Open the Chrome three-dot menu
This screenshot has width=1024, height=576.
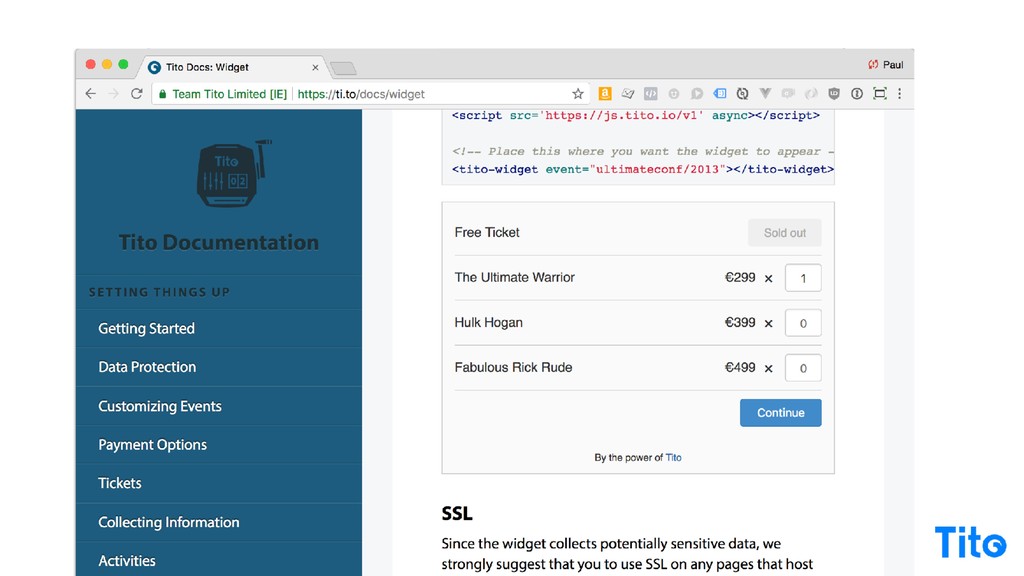click(x=900, y=94)
